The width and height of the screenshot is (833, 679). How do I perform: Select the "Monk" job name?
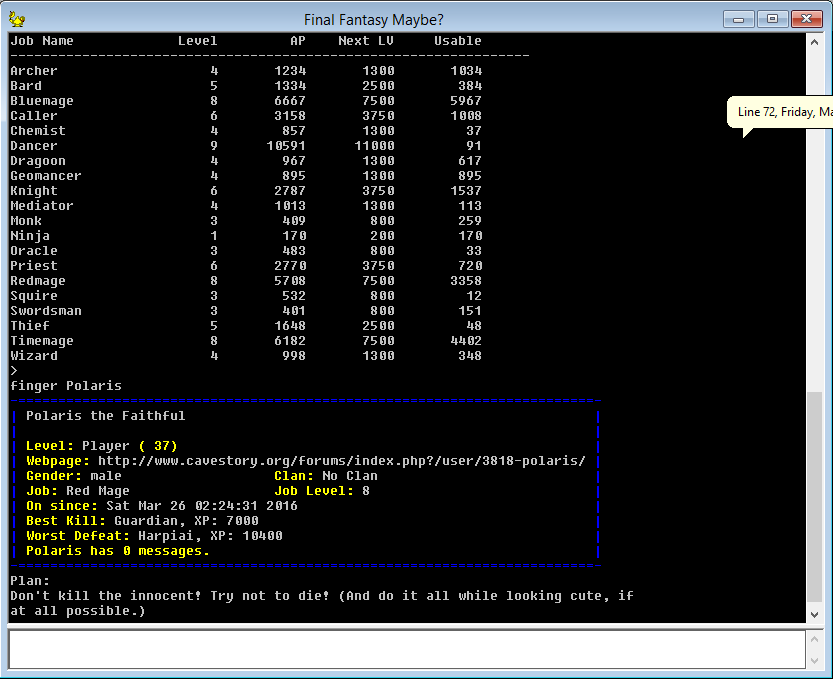(26, 220)
